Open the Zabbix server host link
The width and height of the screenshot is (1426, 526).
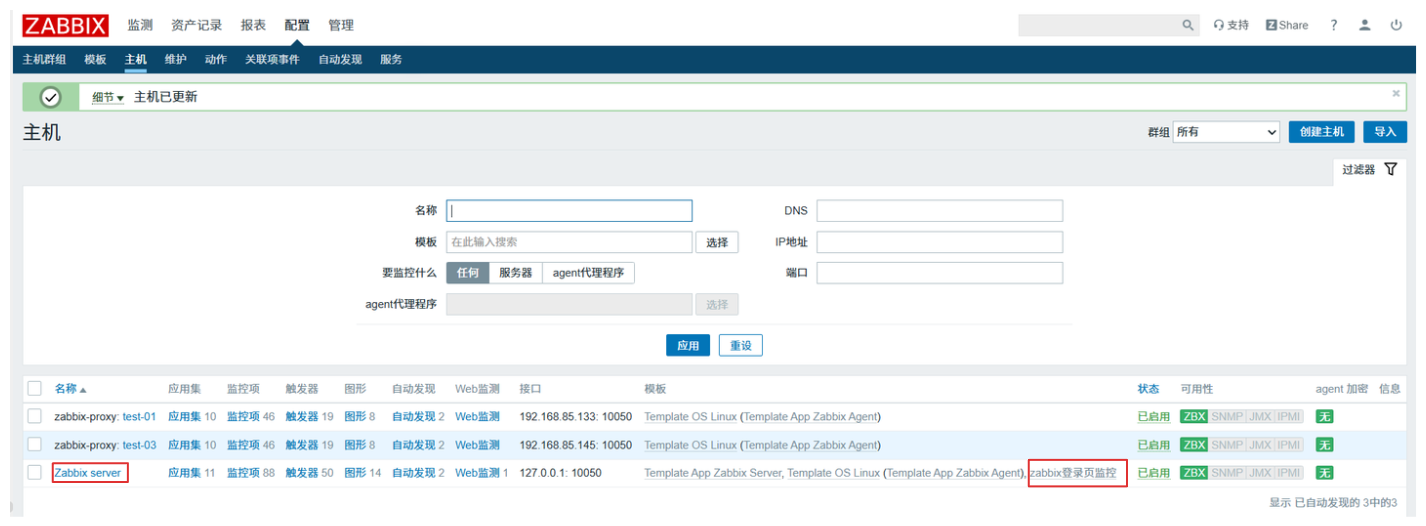tap(88, 473)
